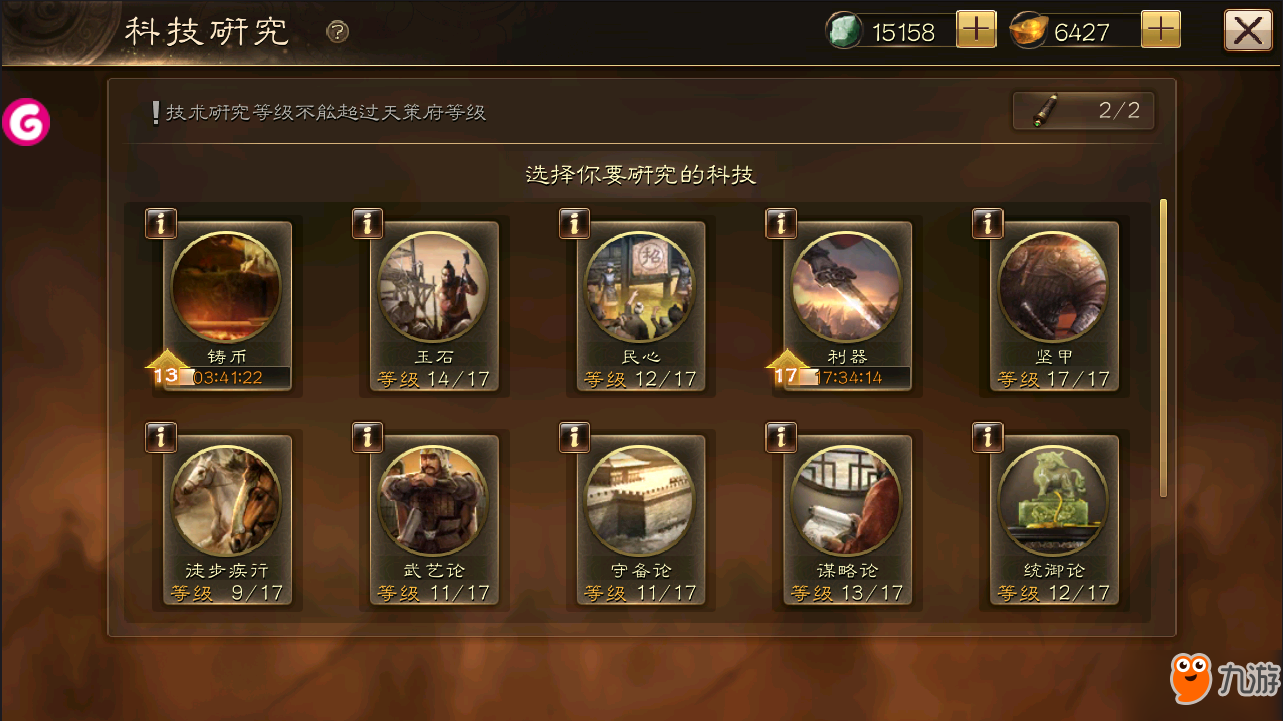
Task: Click info icon on 利器 card
Action: tap(781, 224)
